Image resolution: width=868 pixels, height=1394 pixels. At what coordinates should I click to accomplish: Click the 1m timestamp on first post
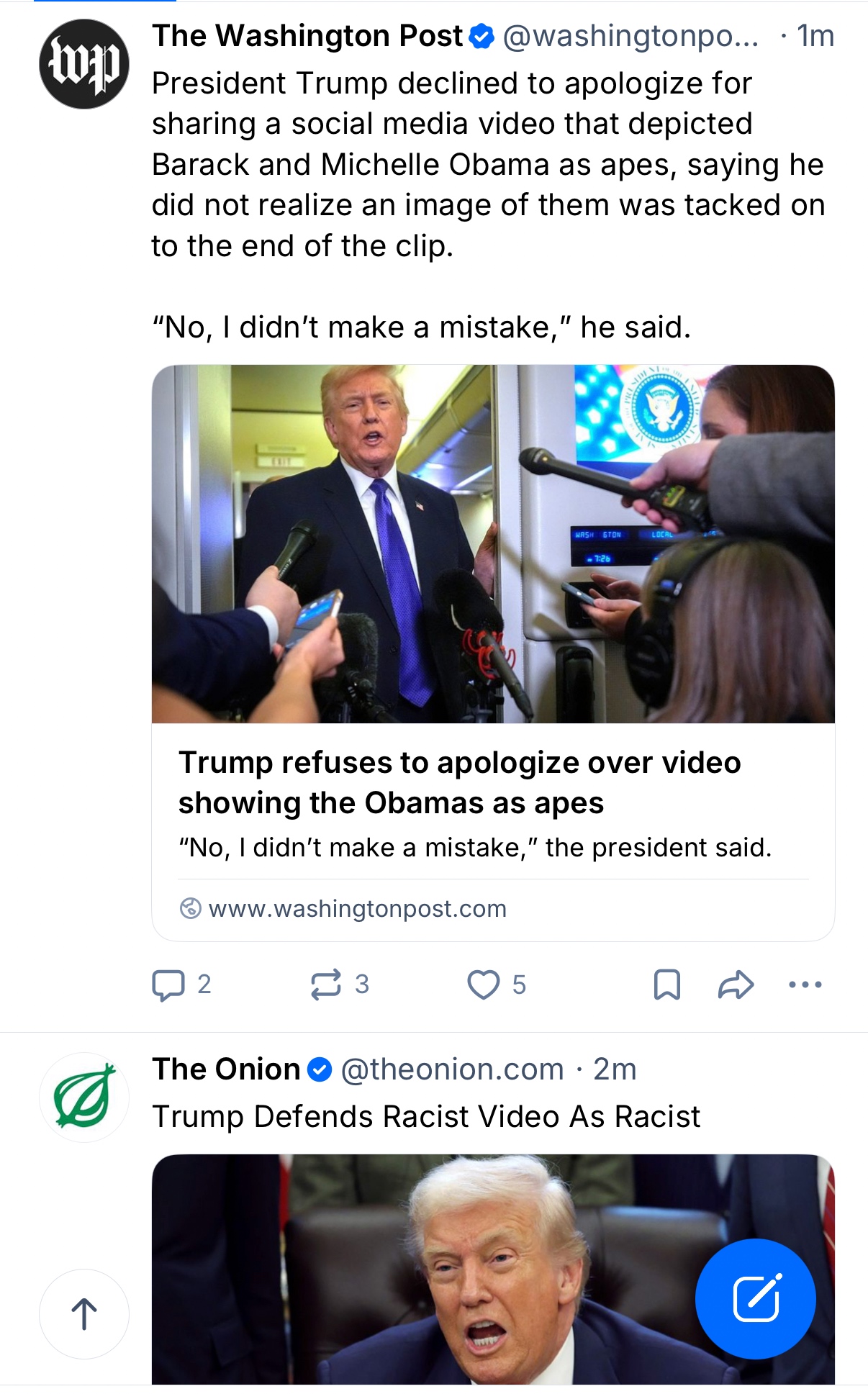[x=815, y=36]
